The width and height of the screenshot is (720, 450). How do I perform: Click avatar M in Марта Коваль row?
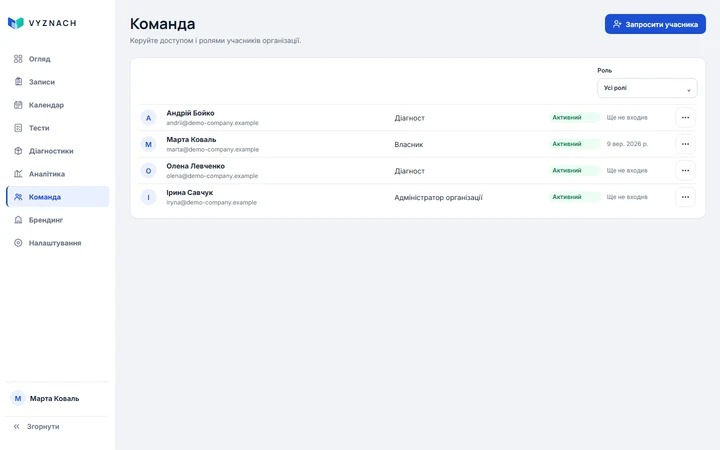(x=148, y=144)
